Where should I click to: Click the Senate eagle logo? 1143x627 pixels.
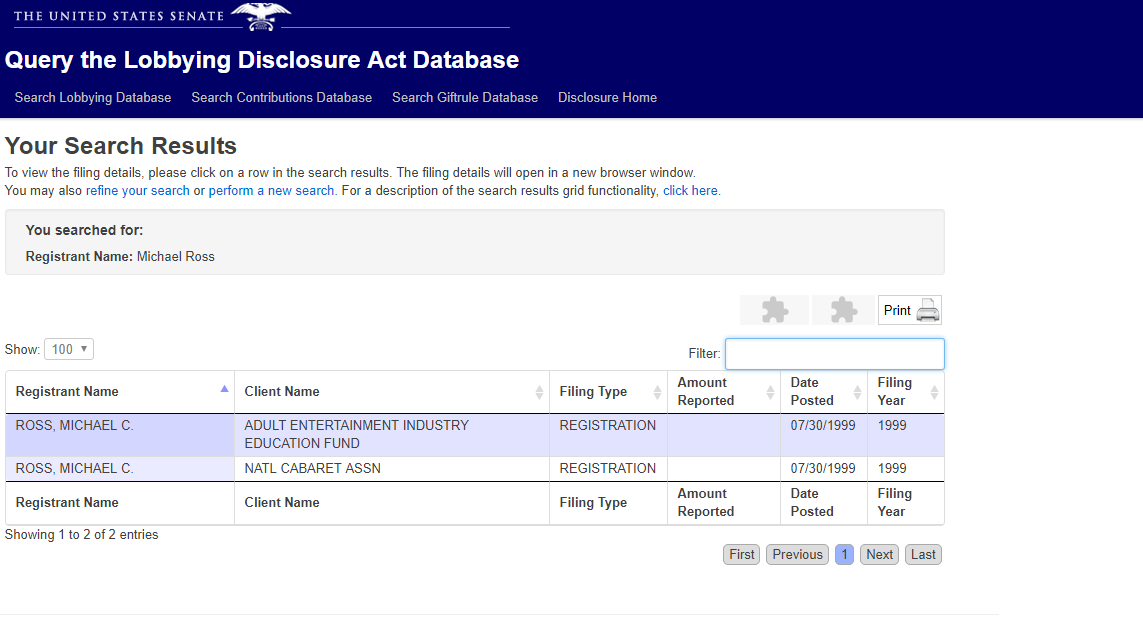coord(260,17)
